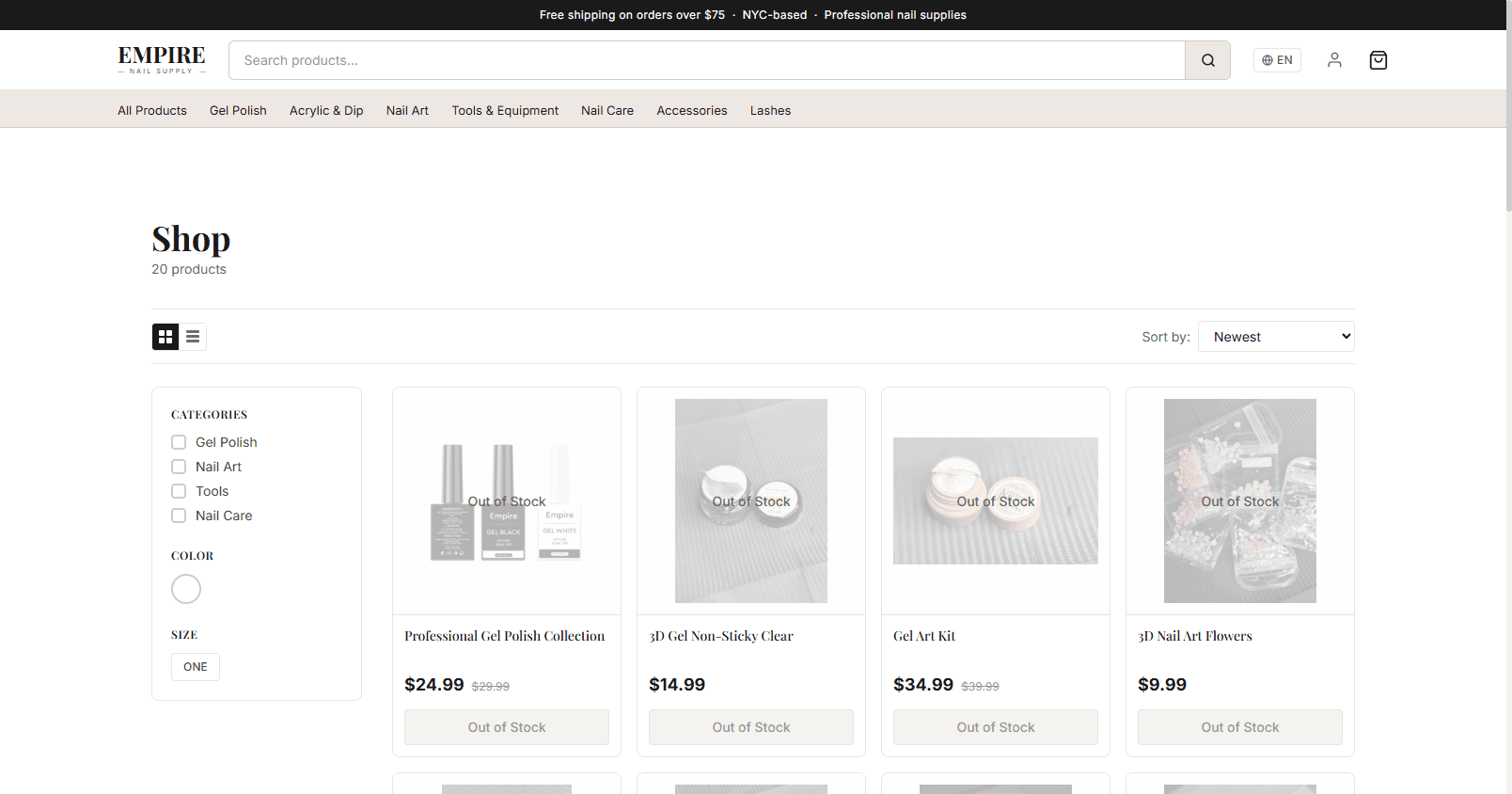Click Out of Stock button under 3D Nail Art Flowers
The width and height of the screenshot is (1512, 794).
(1240, 727)
